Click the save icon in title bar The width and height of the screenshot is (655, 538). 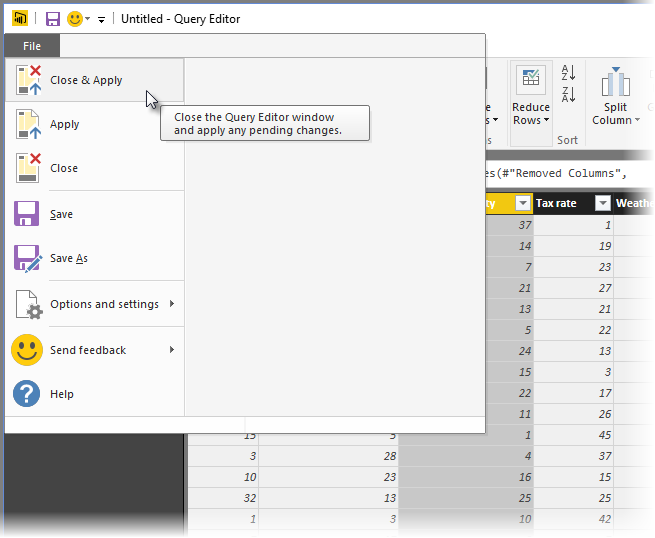point(53,19)
